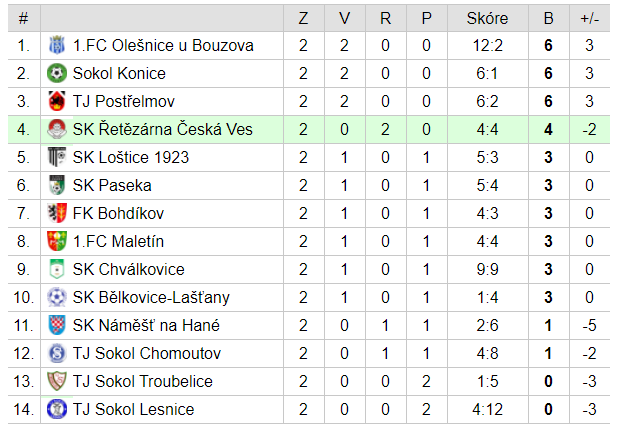Click the SK Bělkovice-Lašťany ball logo

(x=57, y=297)
